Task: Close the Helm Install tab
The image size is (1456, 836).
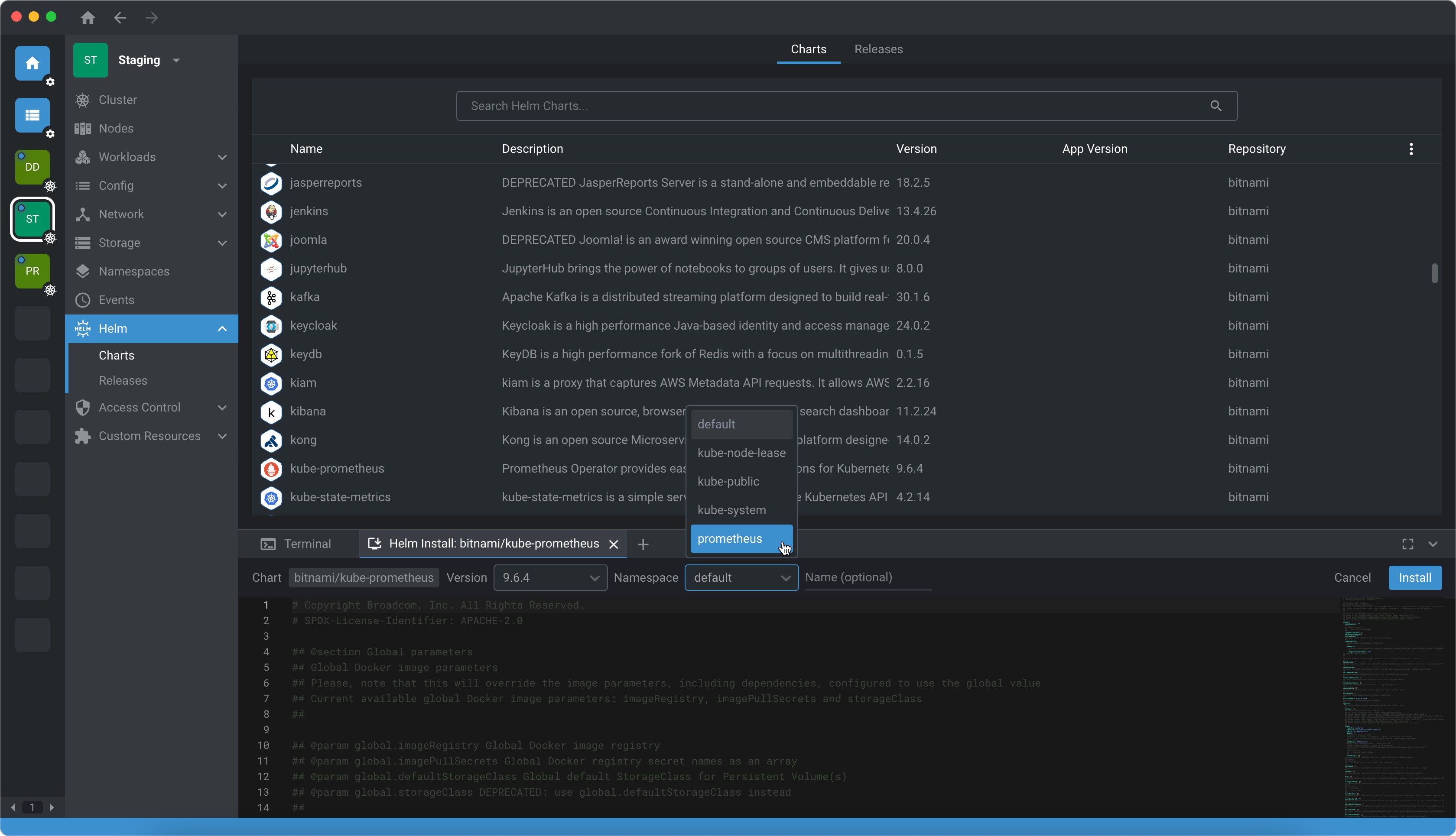Action: 614,544
